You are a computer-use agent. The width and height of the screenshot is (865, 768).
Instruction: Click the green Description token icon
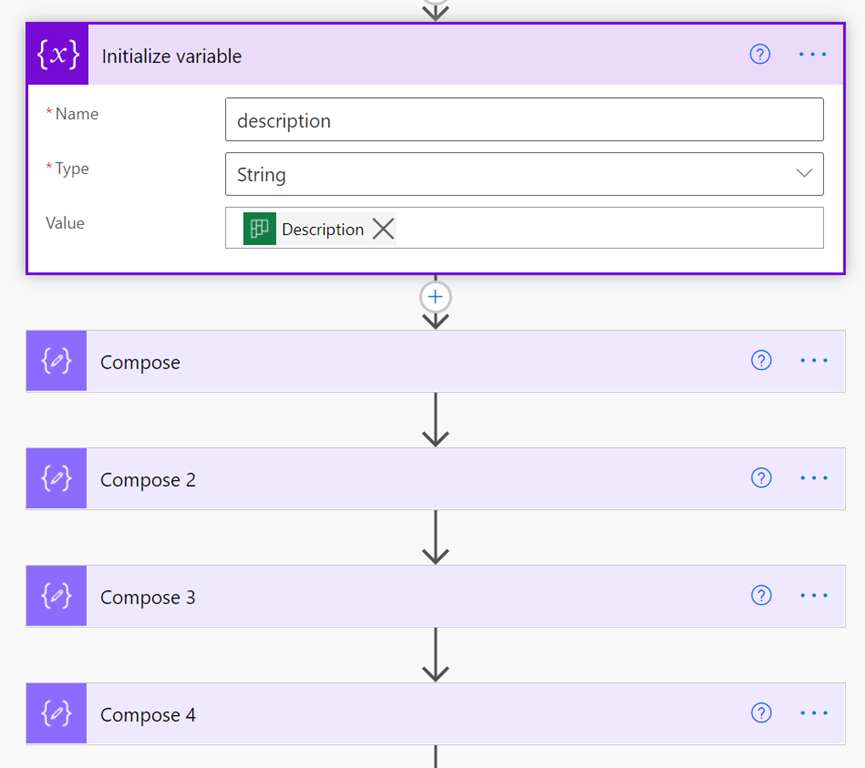click(x=260, y=229)
